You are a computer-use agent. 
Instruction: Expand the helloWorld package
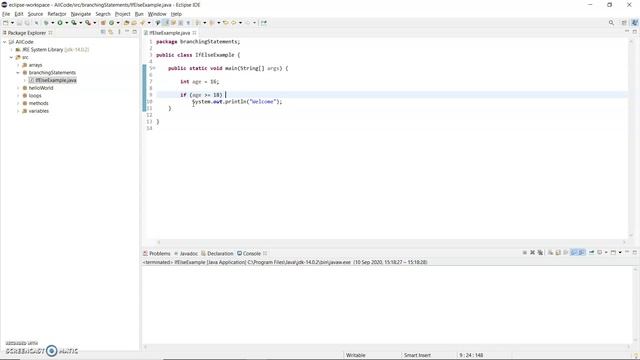(18, 88)
